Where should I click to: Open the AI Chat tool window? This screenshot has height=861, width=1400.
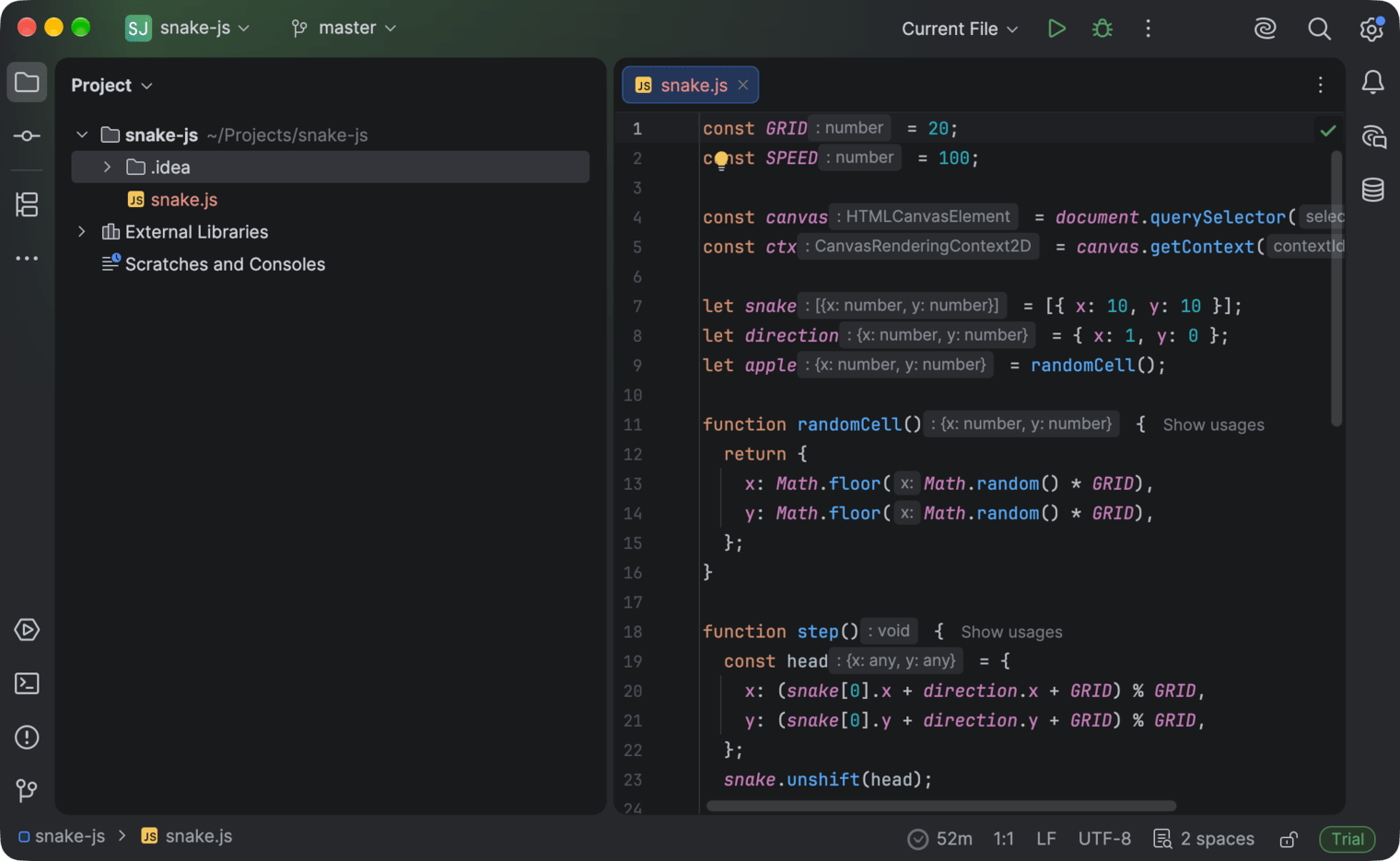click(1373, 137)
